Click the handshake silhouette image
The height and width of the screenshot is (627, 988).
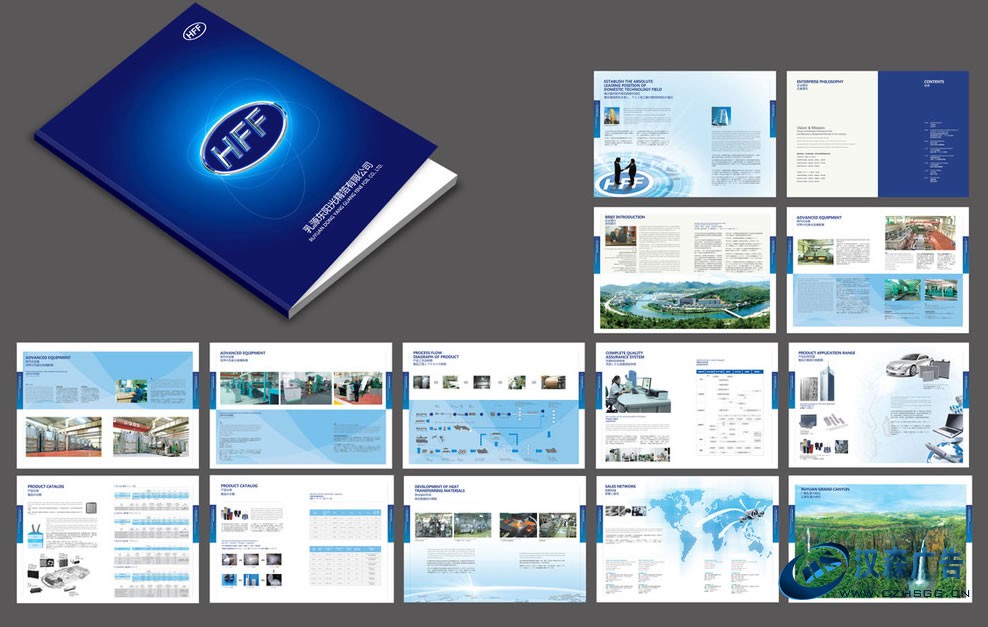coord(626,172)
